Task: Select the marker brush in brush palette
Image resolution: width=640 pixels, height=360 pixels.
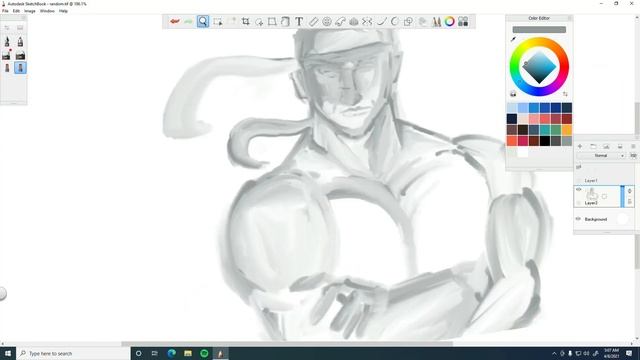Action: click(x=7, y=42)
